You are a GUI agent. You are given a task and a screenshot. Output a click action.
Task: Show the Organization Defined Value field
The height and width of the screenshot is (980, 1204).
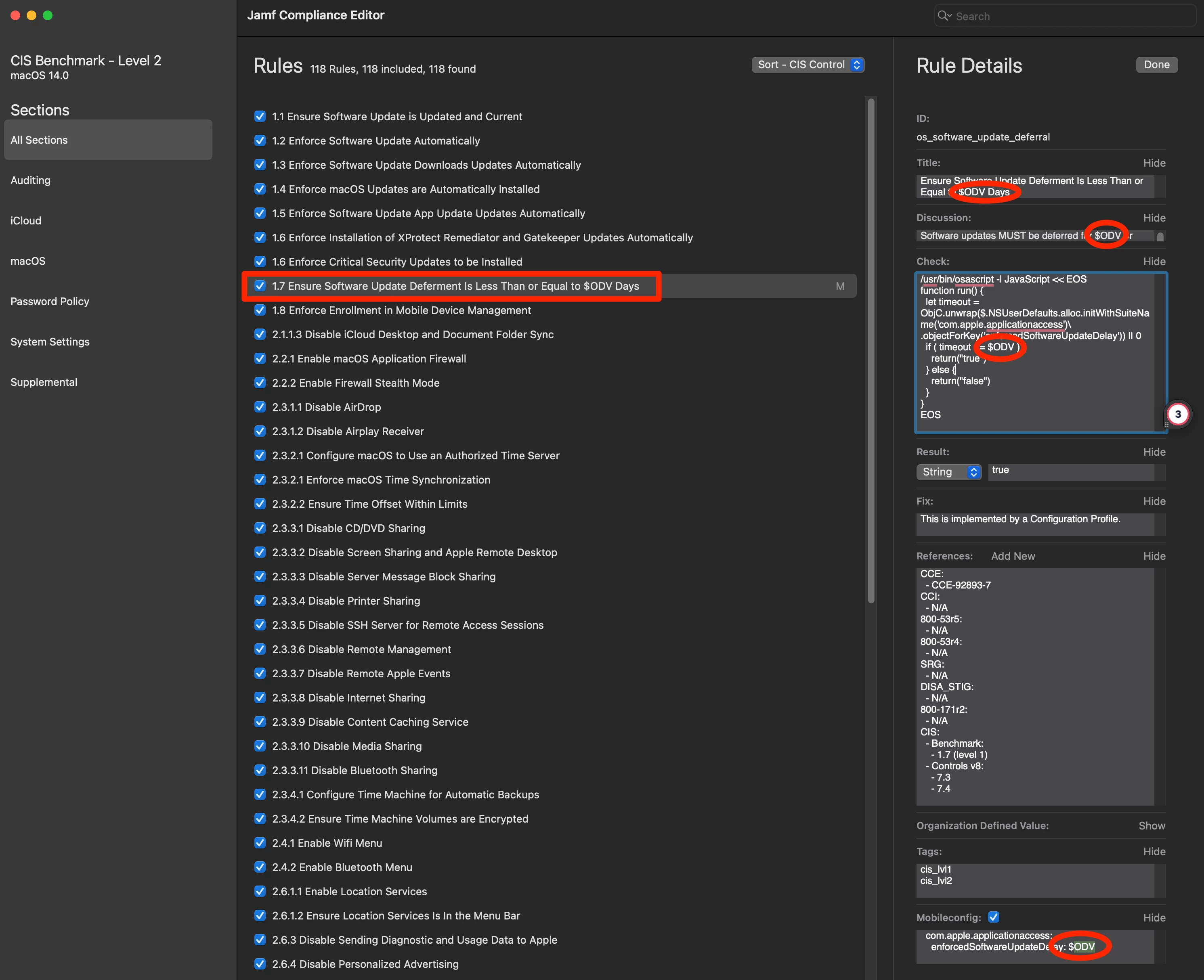pyautogui.click(x=1152, y=826)
